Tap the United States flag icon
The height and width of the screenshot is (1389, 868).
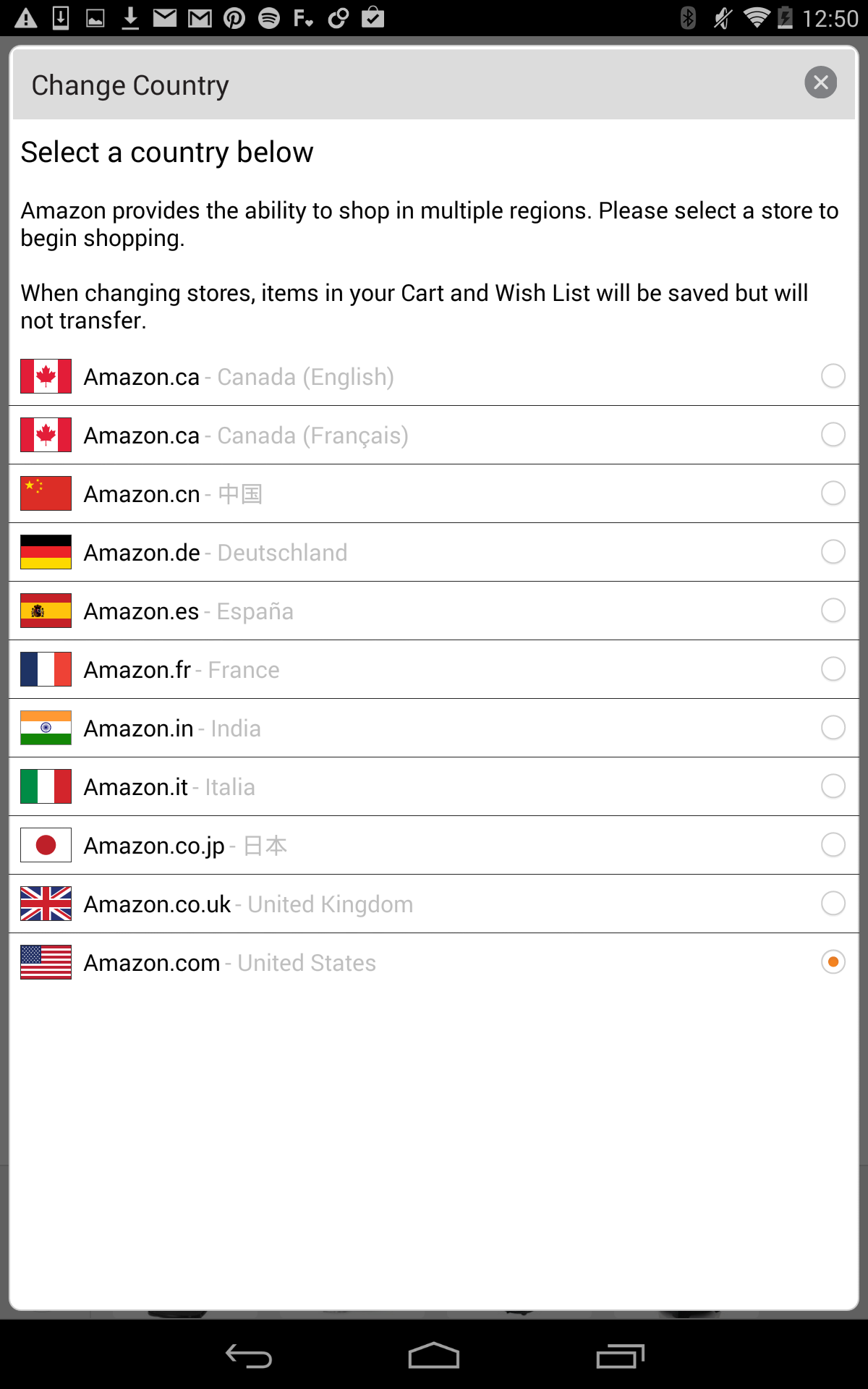[46, 962]
